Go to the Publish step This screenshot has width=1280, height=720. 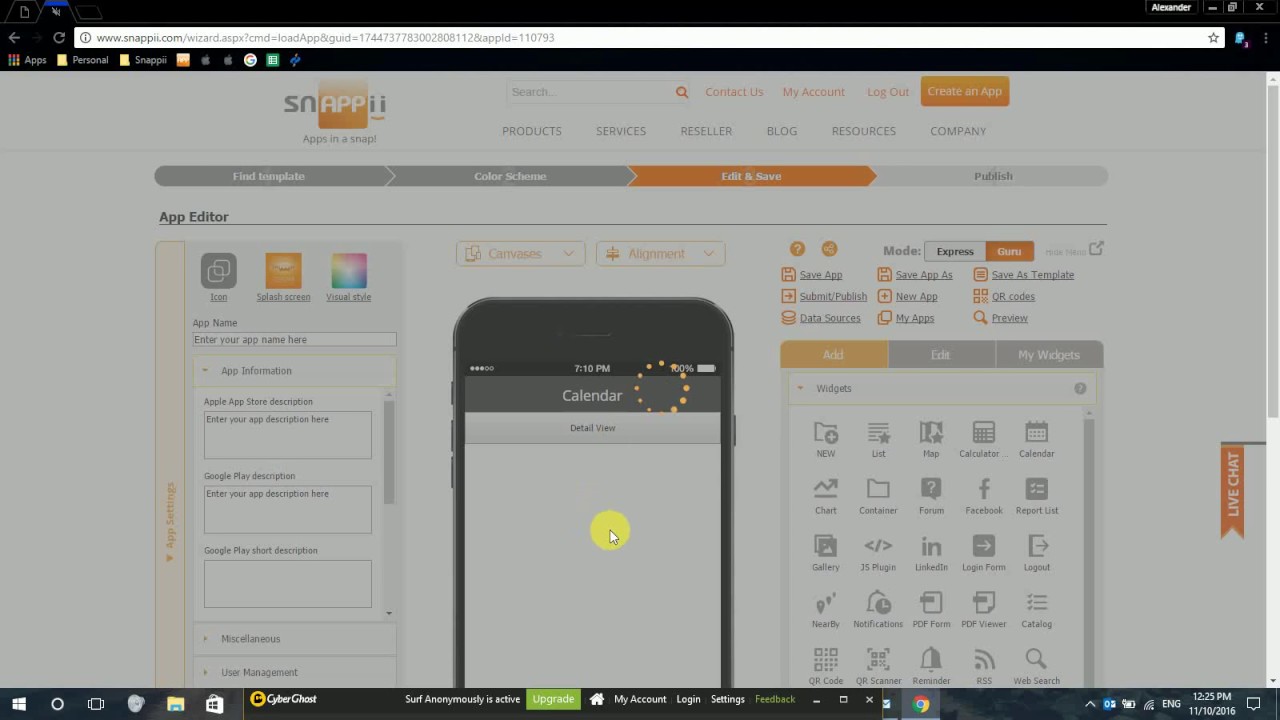(x=993, y=176)
